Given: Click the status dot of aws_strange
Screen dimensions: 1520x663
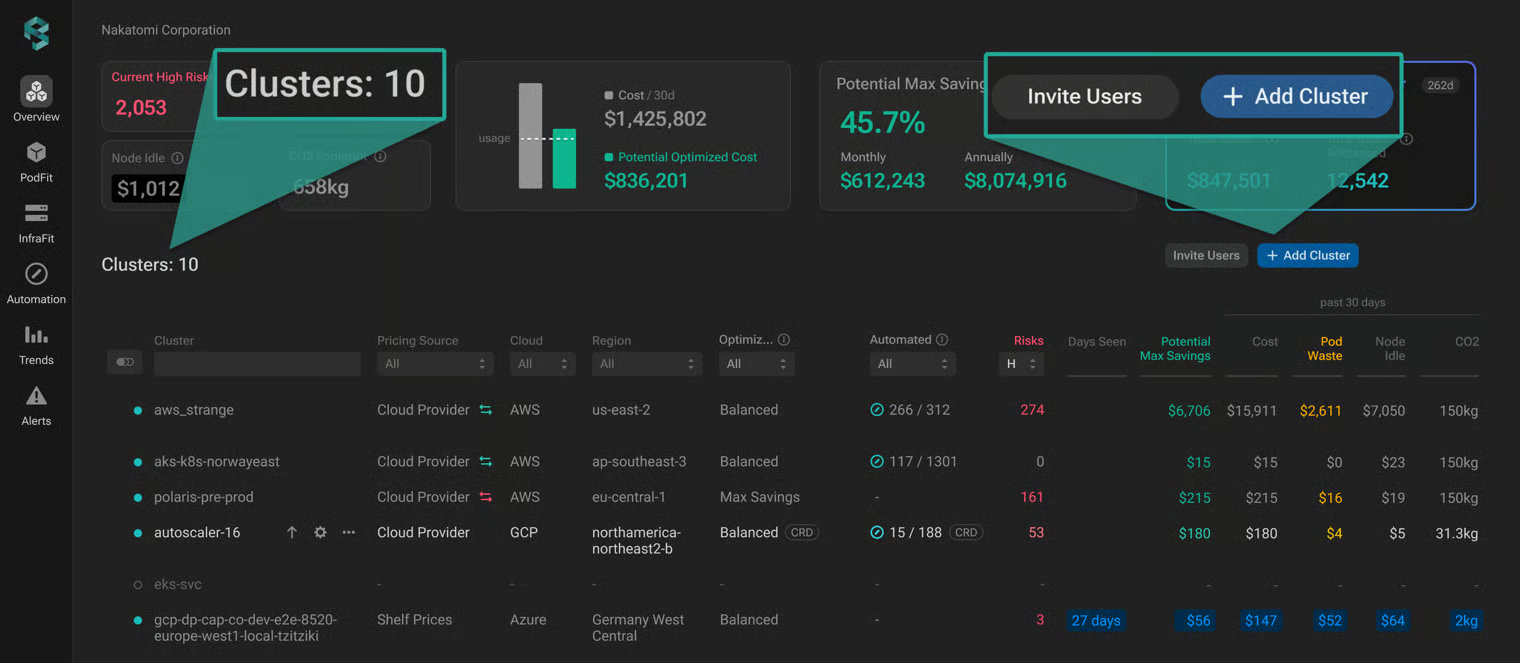Looking at the screenshot, I should point(138,410).
